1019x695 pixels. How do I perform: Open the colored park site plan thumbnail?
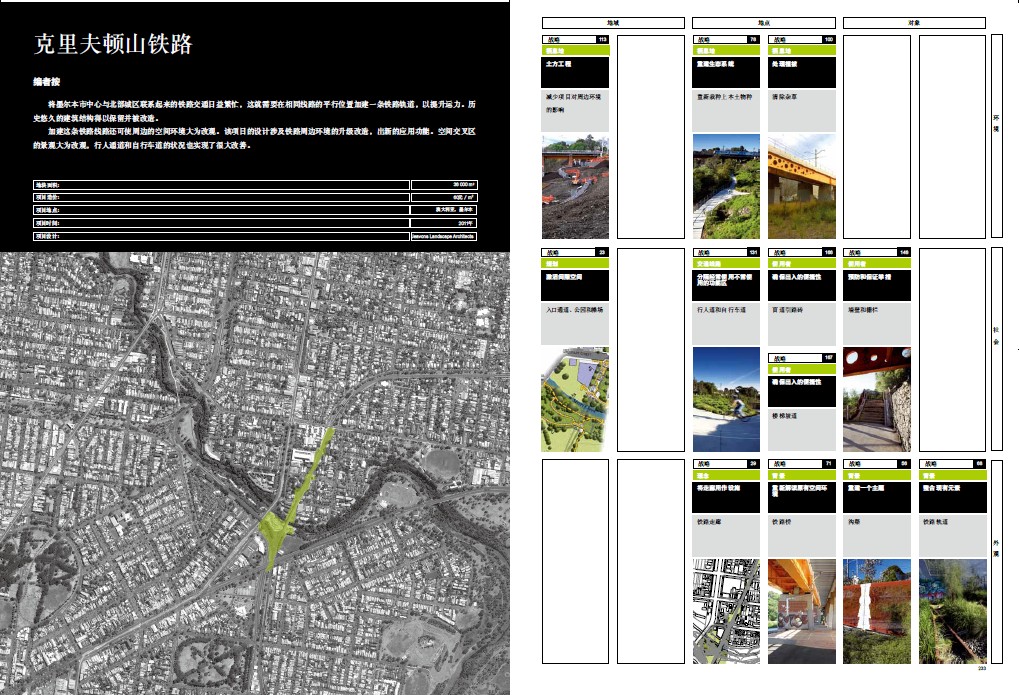point(575,399)
